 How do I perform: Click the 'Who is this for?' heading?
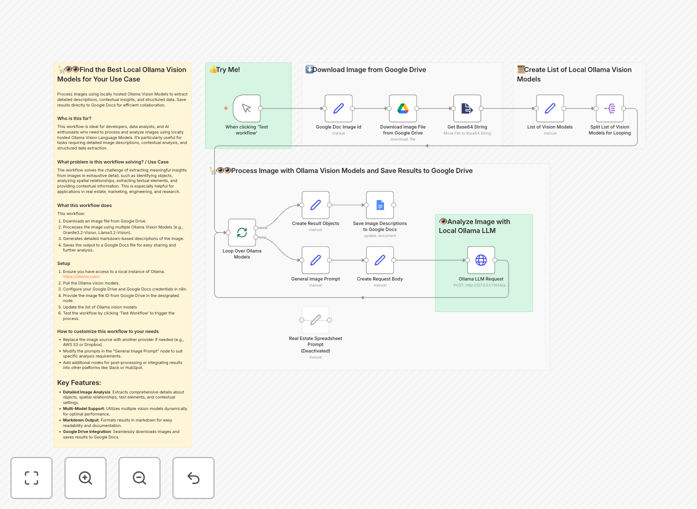(74, 118)
